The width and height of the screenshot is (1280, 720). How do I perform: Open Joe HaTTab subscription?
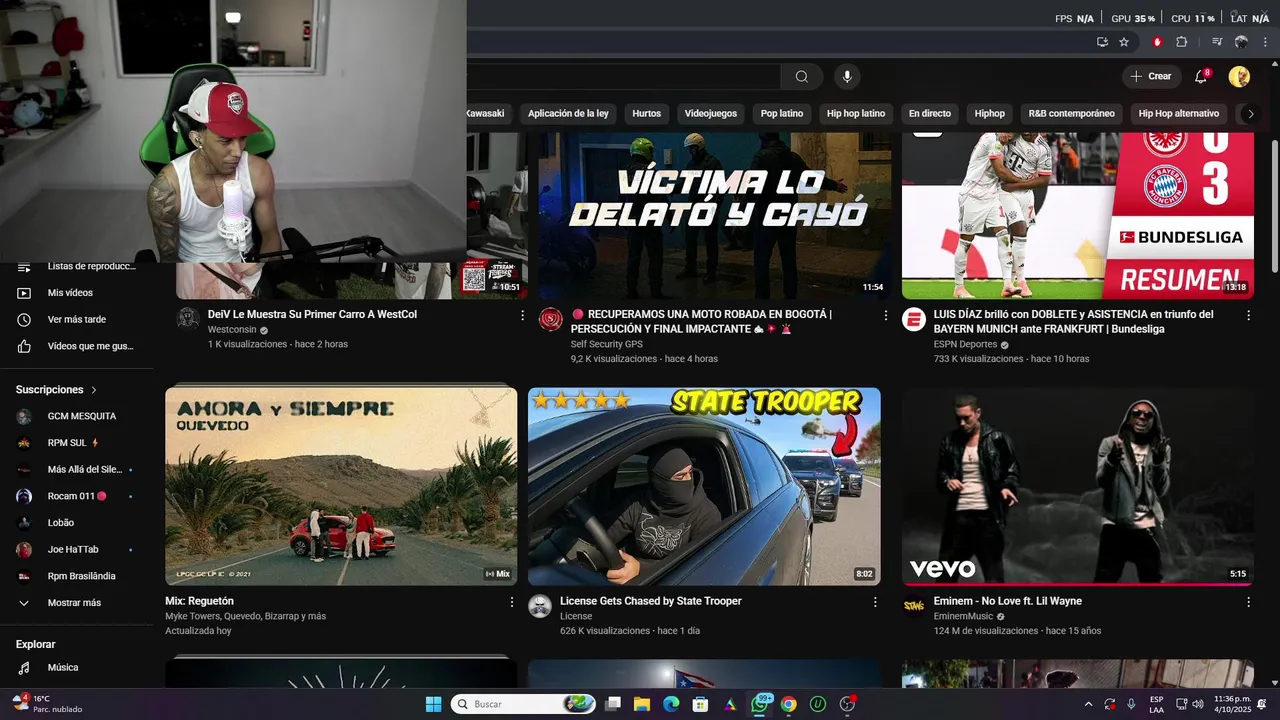[76, 549]
